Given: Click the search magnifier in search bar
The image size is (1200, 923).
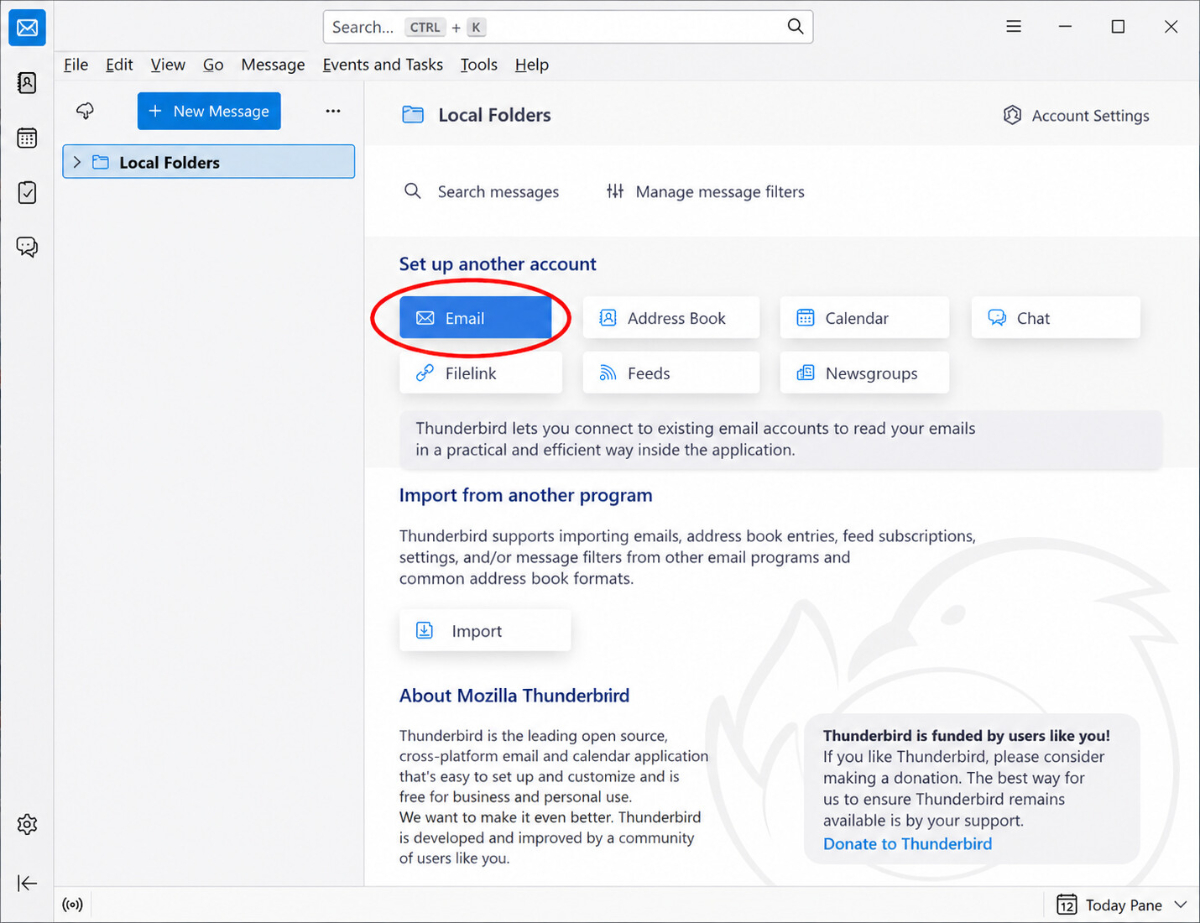Looking at the screenshot, I should click(795, 27).
